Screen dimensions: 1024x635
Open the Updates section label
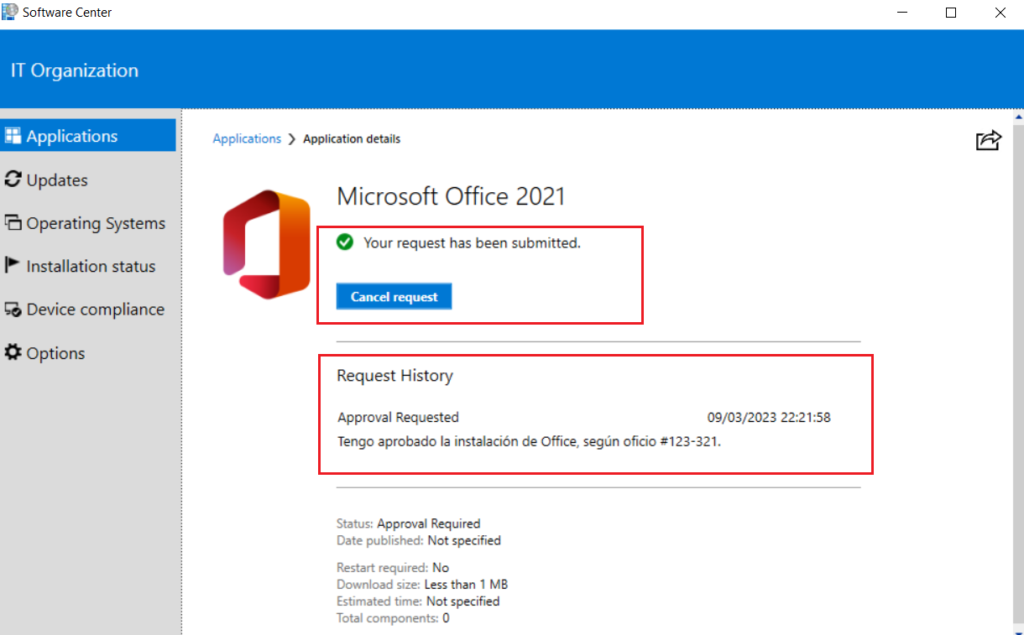pos(57,180)
